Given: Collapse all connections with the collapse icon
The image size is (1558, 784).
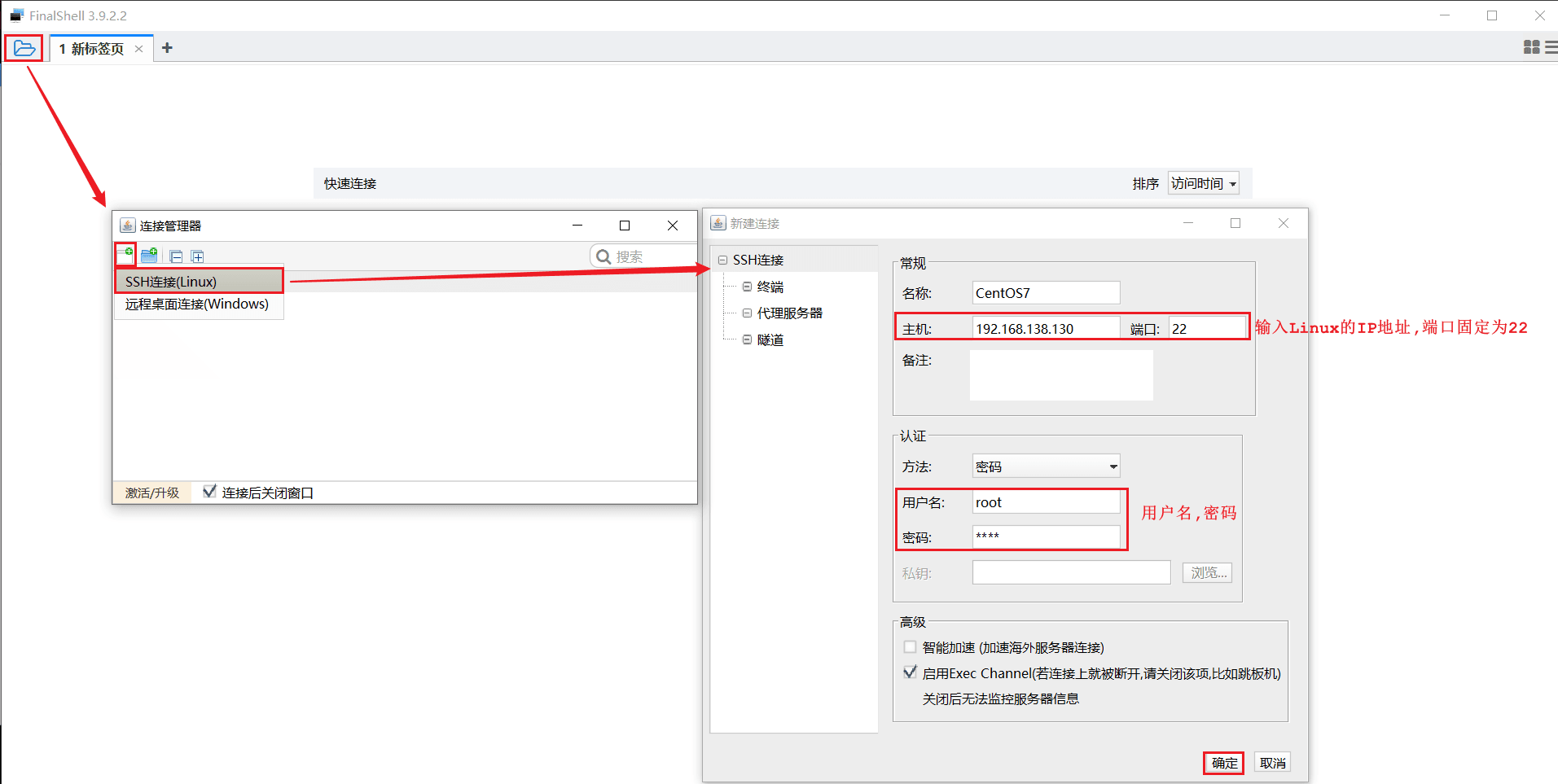Looking at the screenshot, I should (x=176, y=255).
